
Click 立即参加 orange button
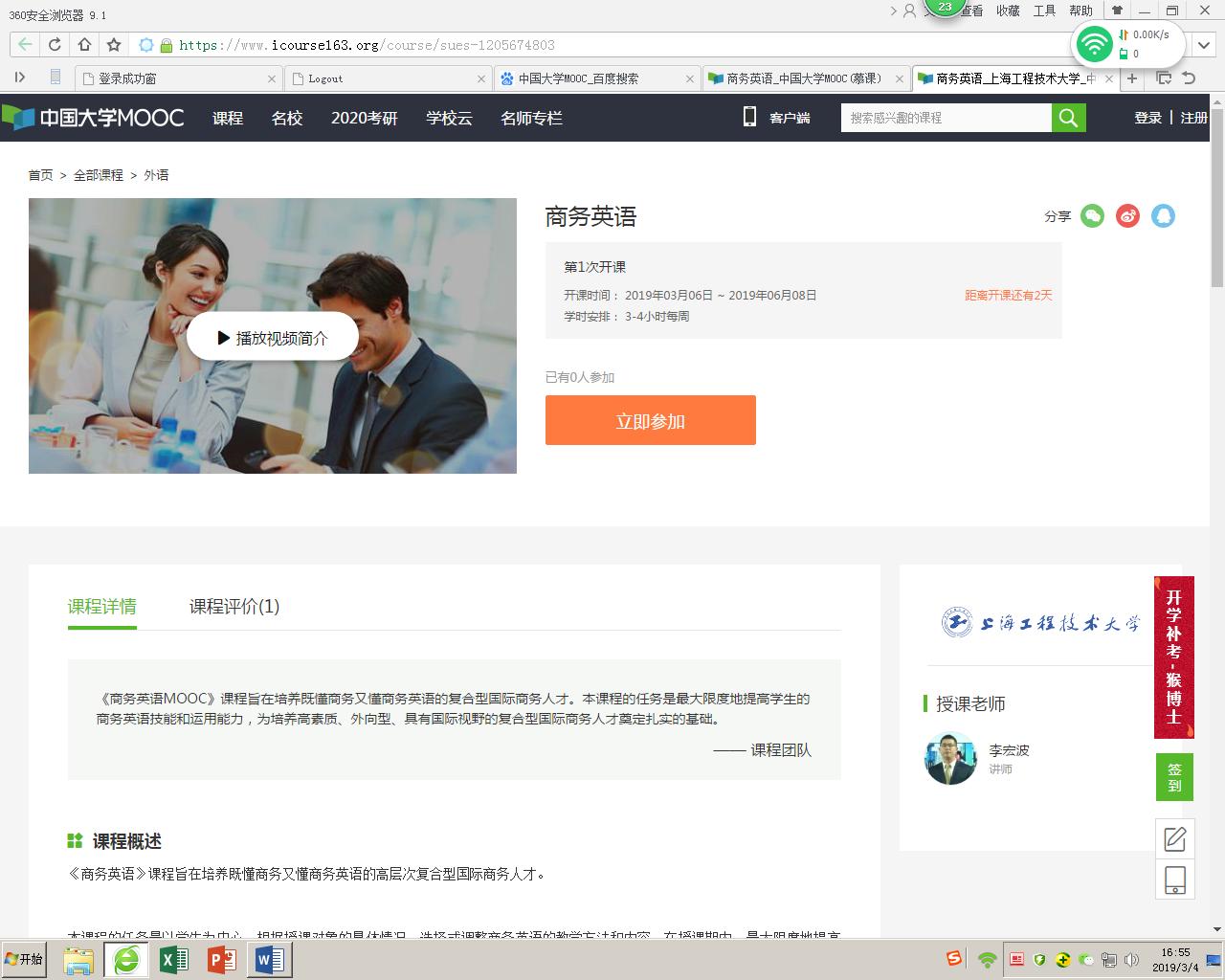pos(651,420)
